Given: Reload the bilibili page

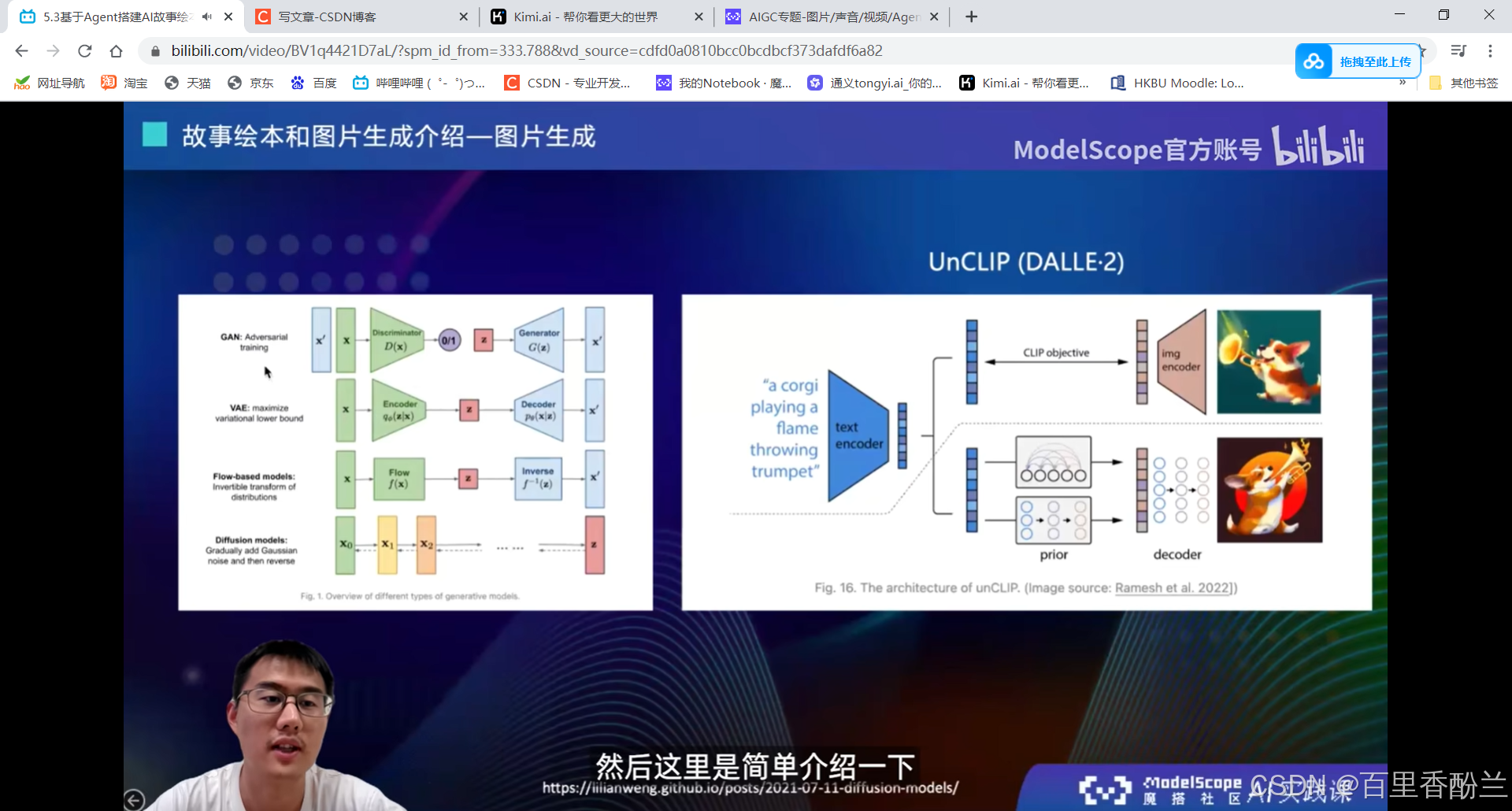Looking at the screenshot, I should [84, 51].
